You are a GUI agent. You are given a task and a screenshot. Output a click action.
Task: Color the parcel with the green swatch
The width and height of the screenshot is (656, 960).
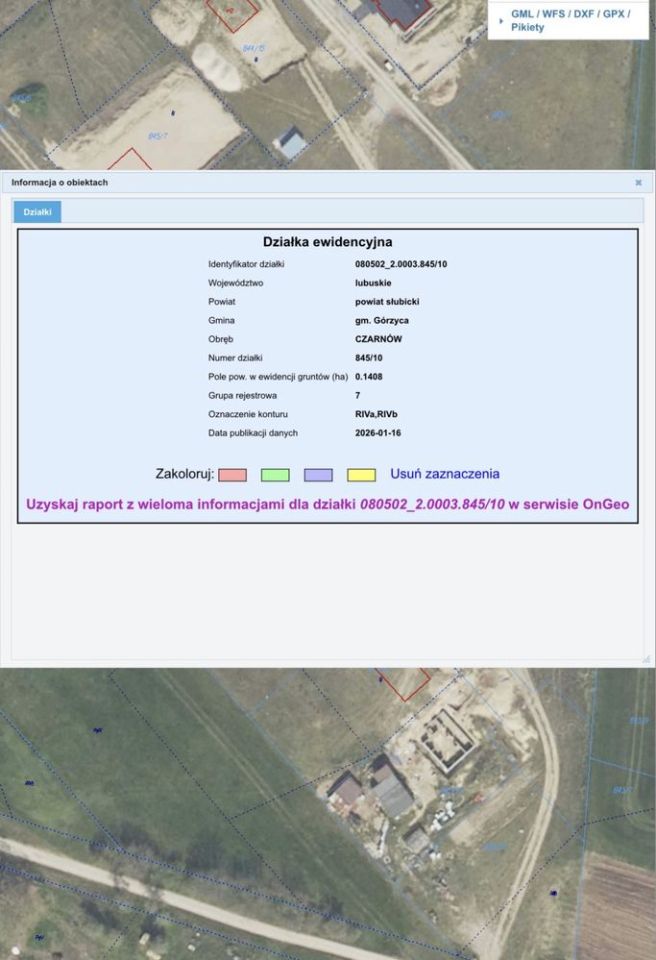(276, 475)
